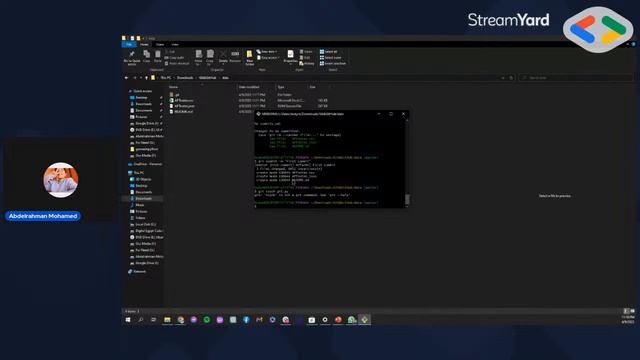Click the Rename icon in the ribbon
640x360 pixels.
click(235, 56)
